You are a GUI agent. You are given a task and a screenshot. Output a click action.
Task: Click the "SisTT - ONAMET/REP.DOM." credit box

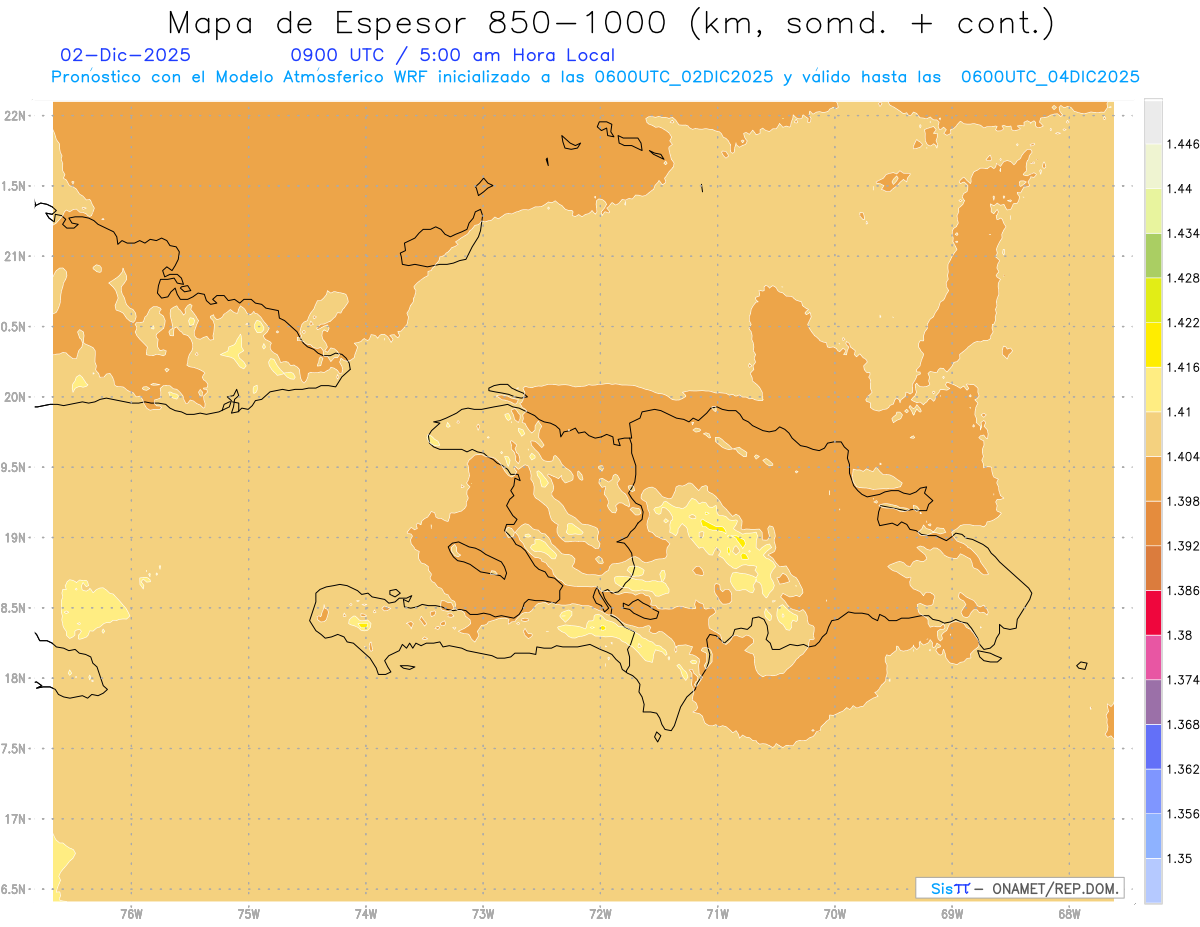[x=1019, y=888]
